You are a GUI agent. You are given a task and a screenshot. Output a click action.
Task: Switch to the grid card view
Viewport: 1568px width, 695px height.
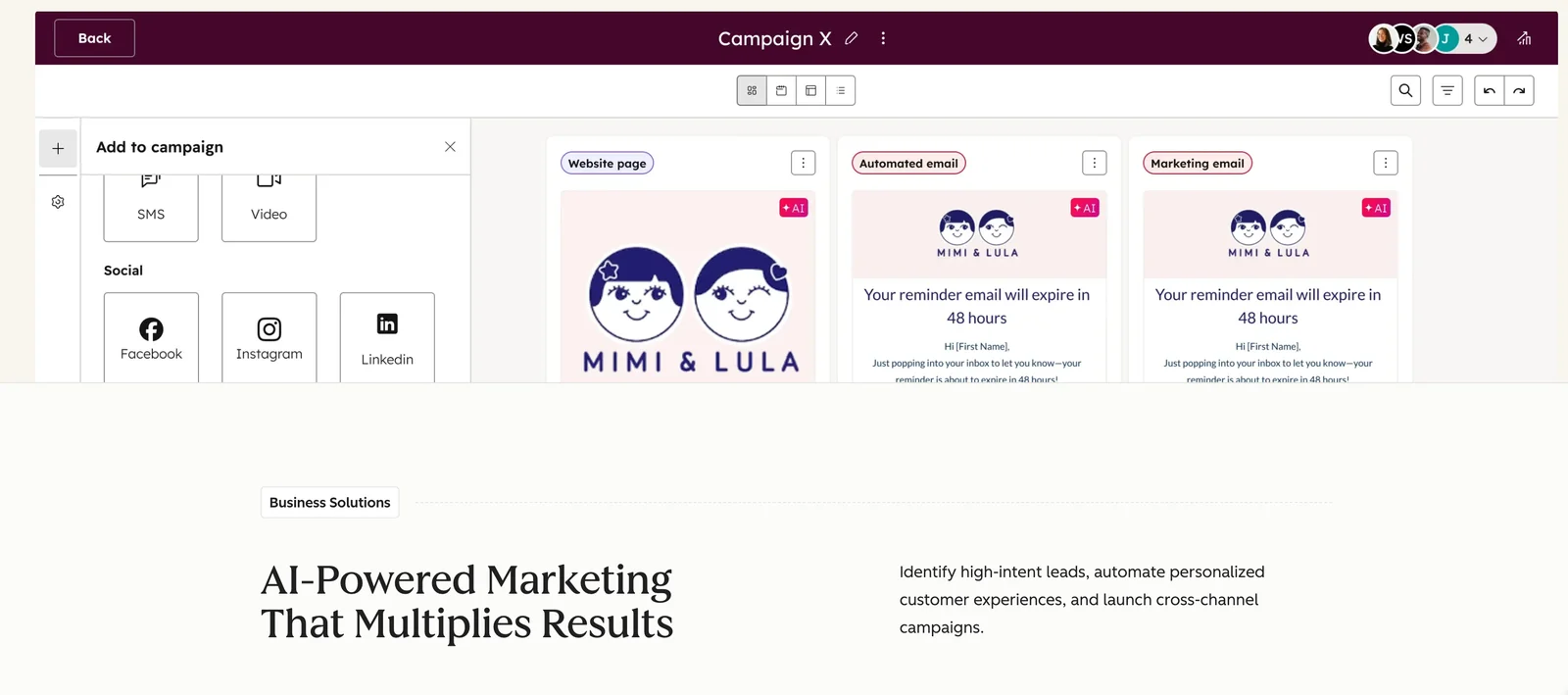tap(752, 90)
